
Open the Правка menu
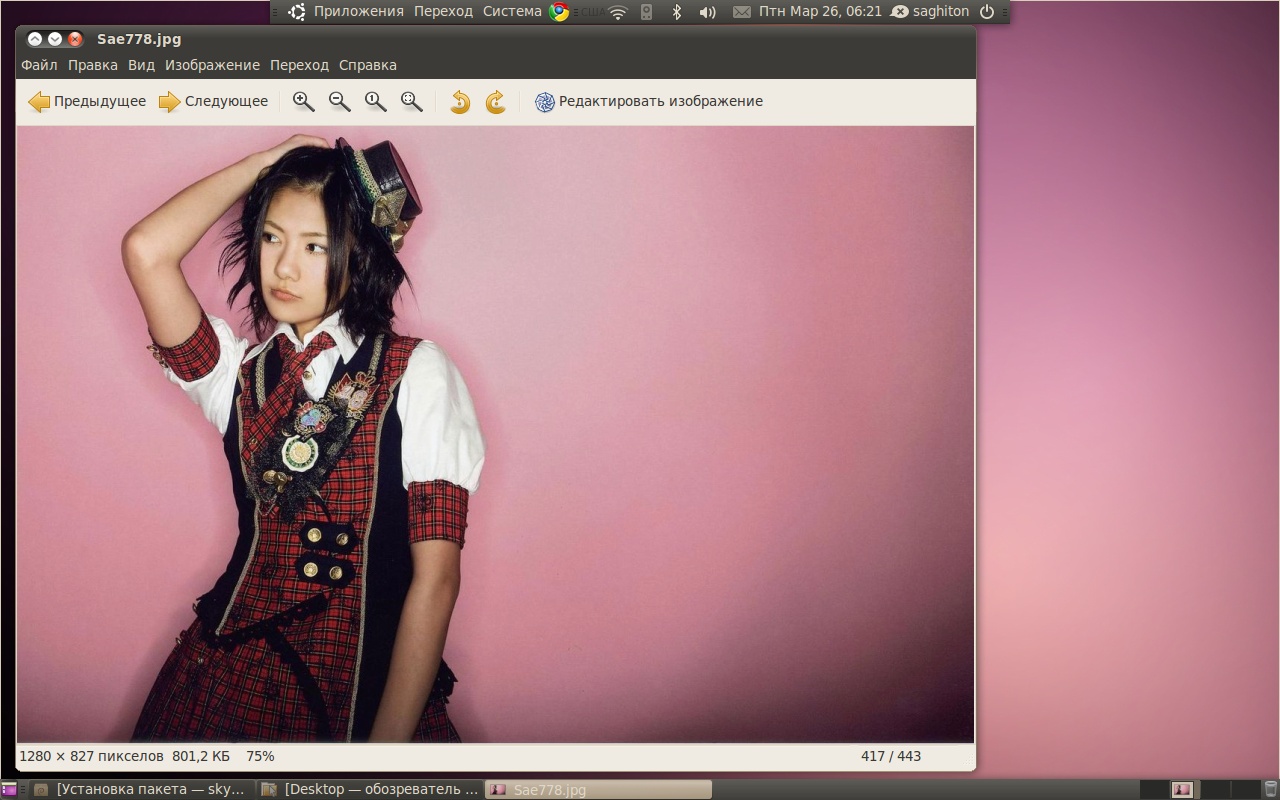(93, 65)
